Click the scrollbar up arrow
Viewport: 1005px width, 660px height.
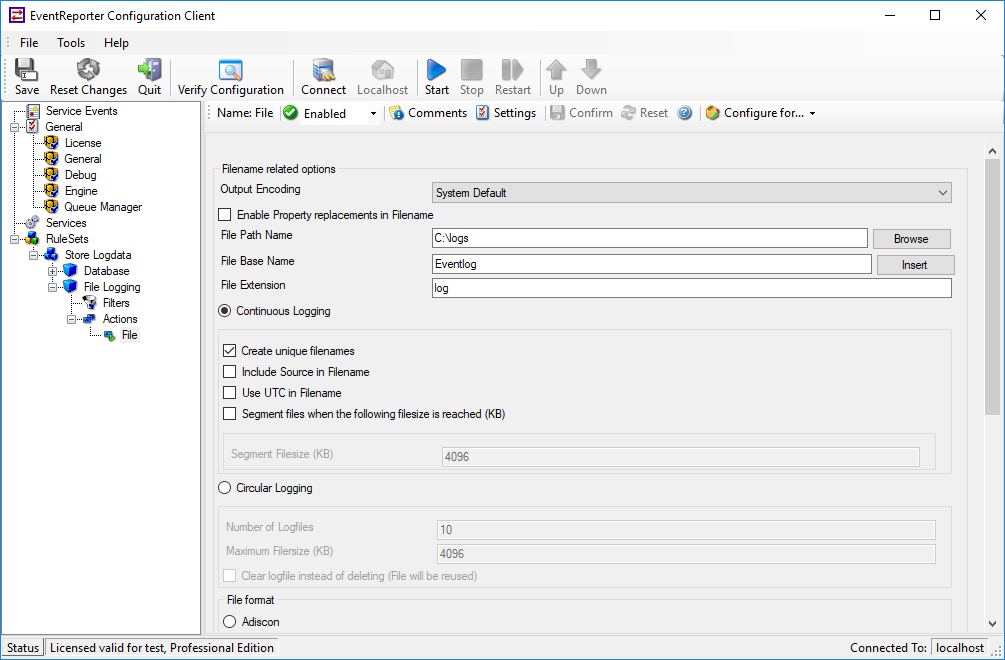pos(992,151)
